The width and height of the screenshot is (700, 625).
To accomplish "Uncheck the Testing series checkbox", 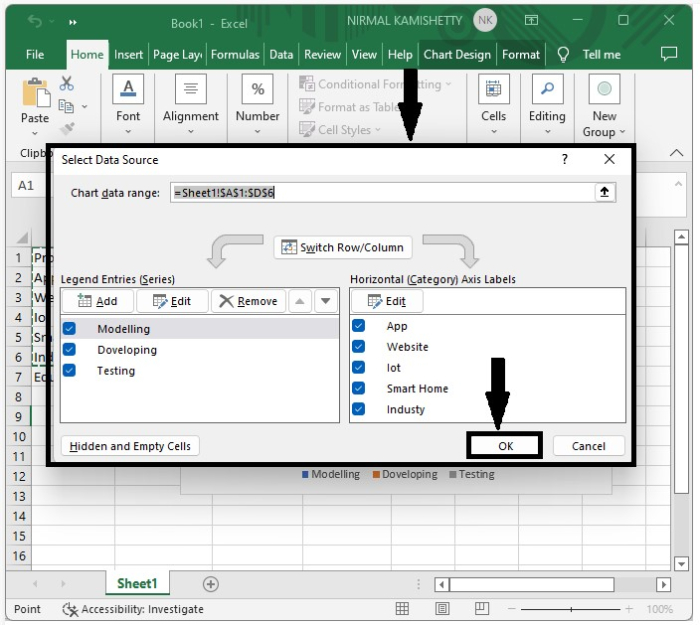I will pos(69,370).
